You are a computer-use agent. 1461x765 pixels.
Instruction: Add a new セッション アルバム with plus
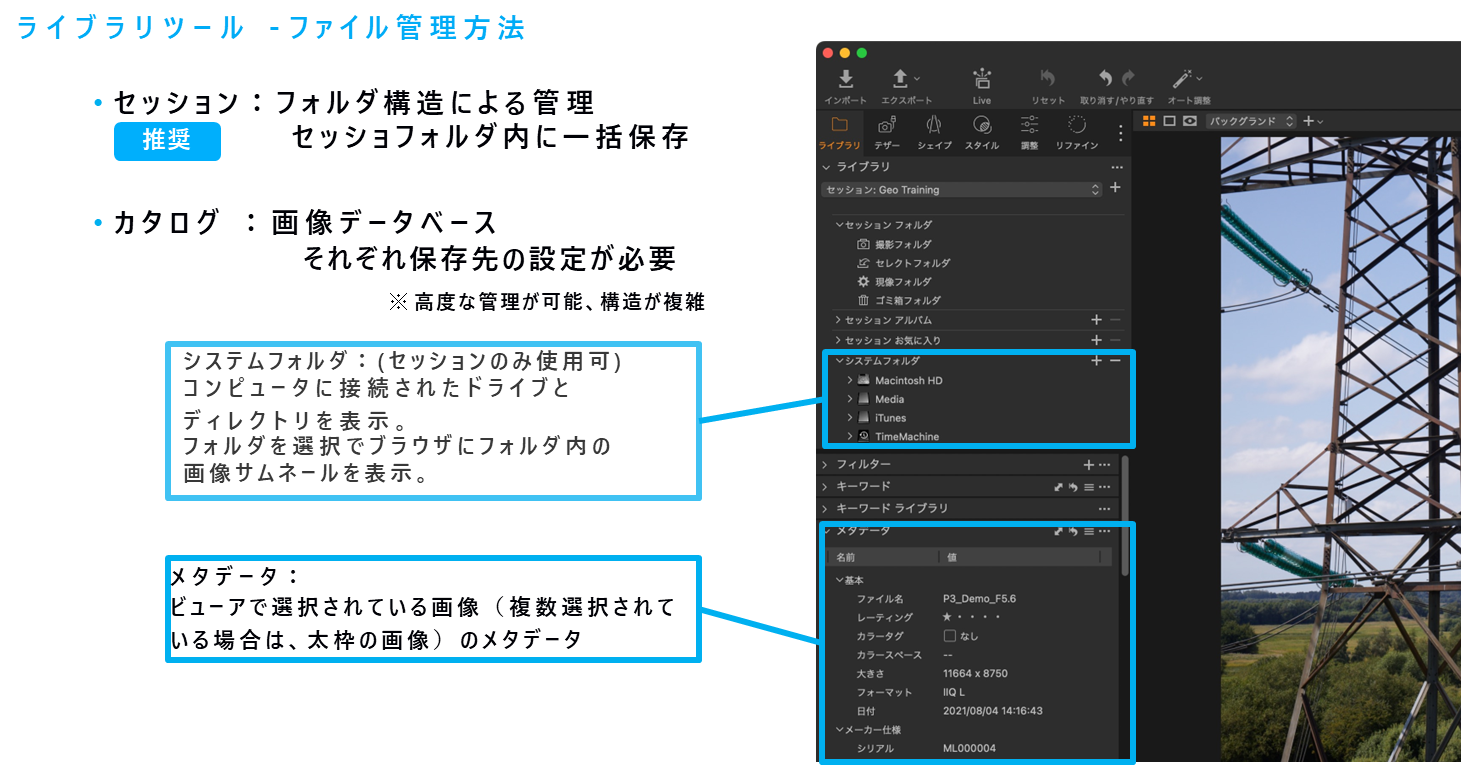click(1096, 320)
